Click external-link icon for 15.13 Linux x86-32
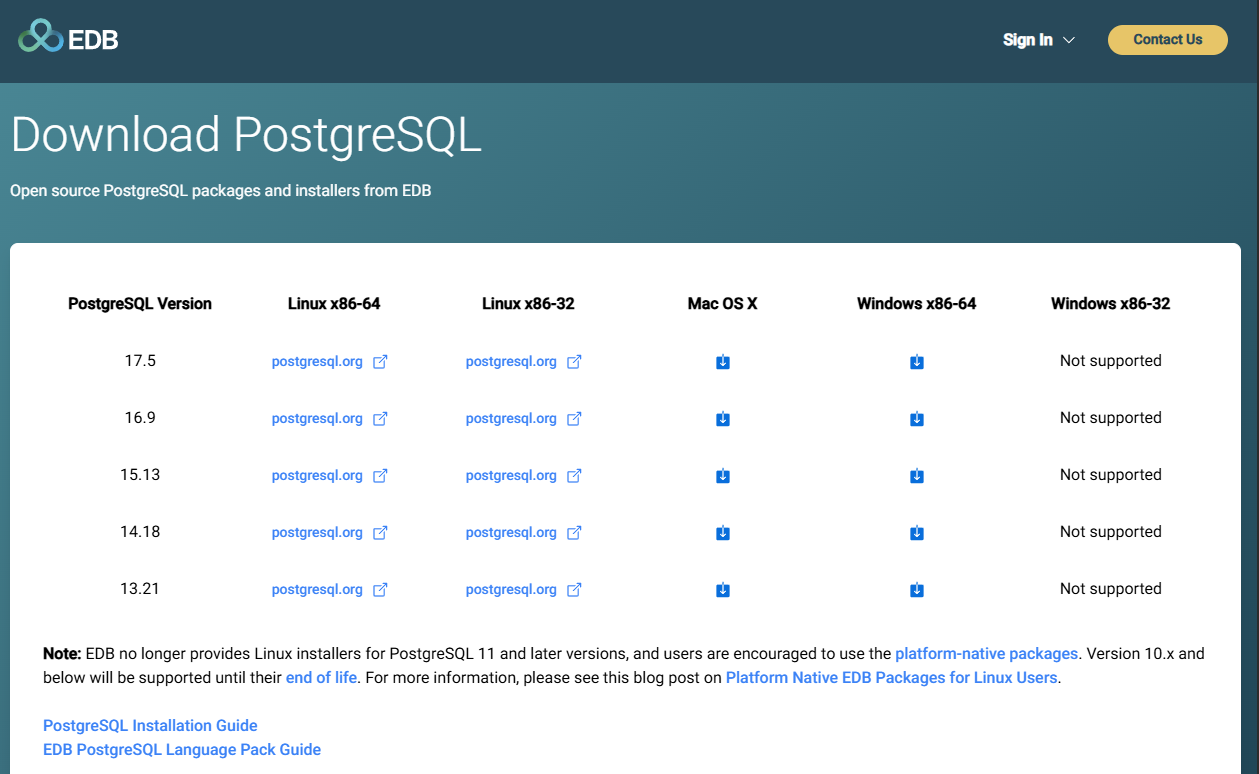 [x=574, y=476]
